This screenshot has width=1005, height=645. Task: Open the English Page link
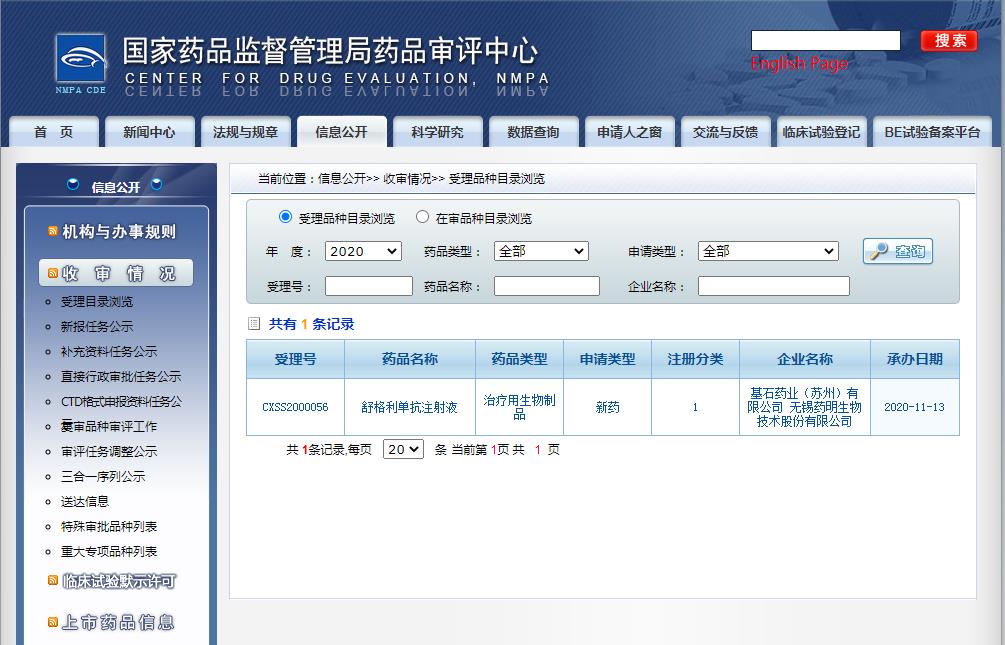tap(798, 64)
